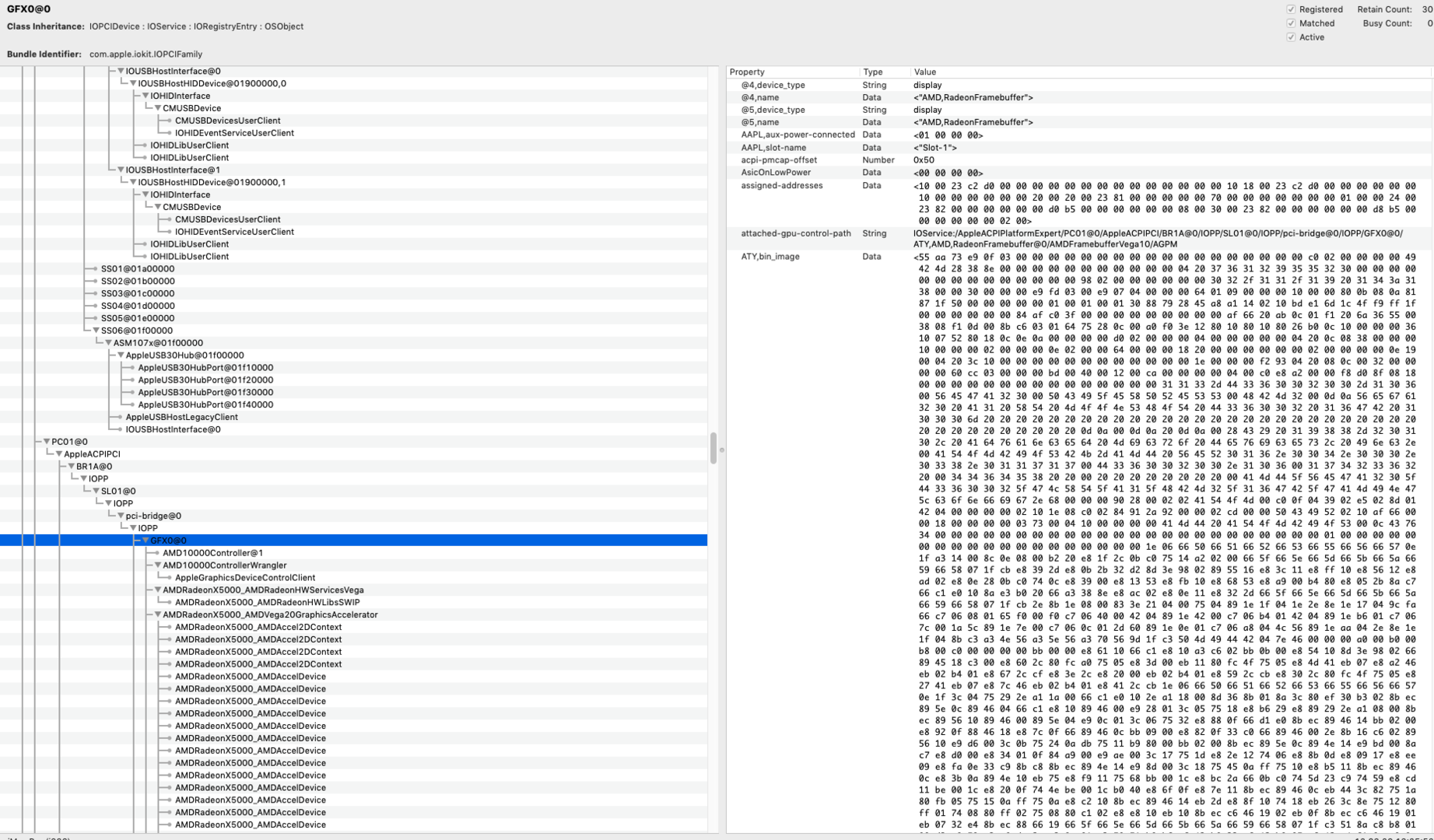Screen dimensions: 1434x840
Task: Select the AMD10000Controller@1 entry
Action: [212, 553]
